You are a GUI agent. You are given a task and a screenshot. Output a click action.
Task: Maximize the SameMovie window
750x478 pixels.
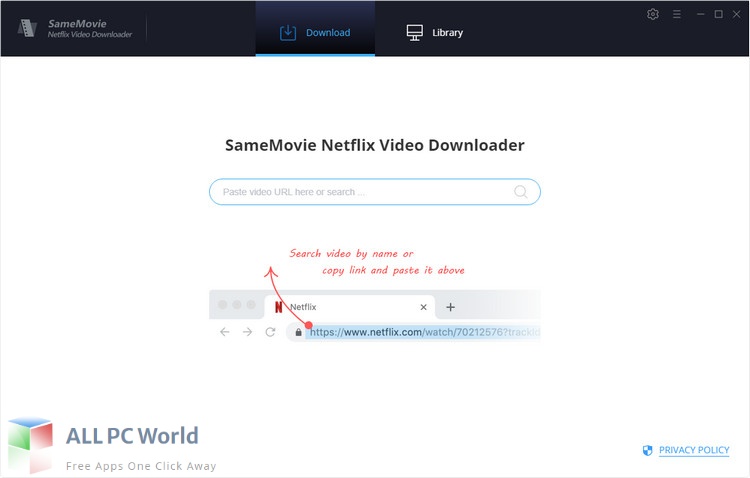coord(718,14)
